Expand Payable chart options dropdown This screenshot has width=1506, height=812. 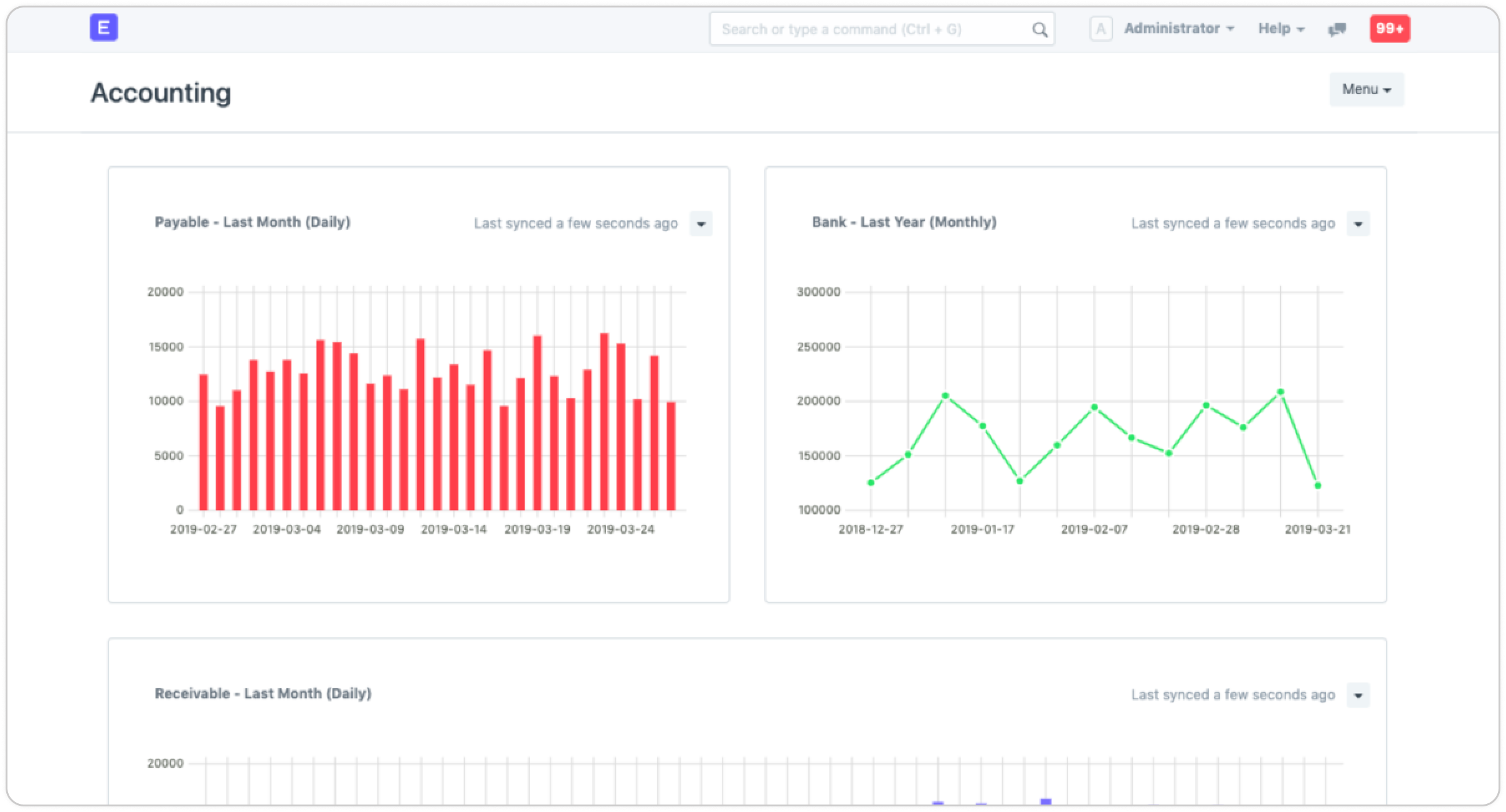click(701, 224)
